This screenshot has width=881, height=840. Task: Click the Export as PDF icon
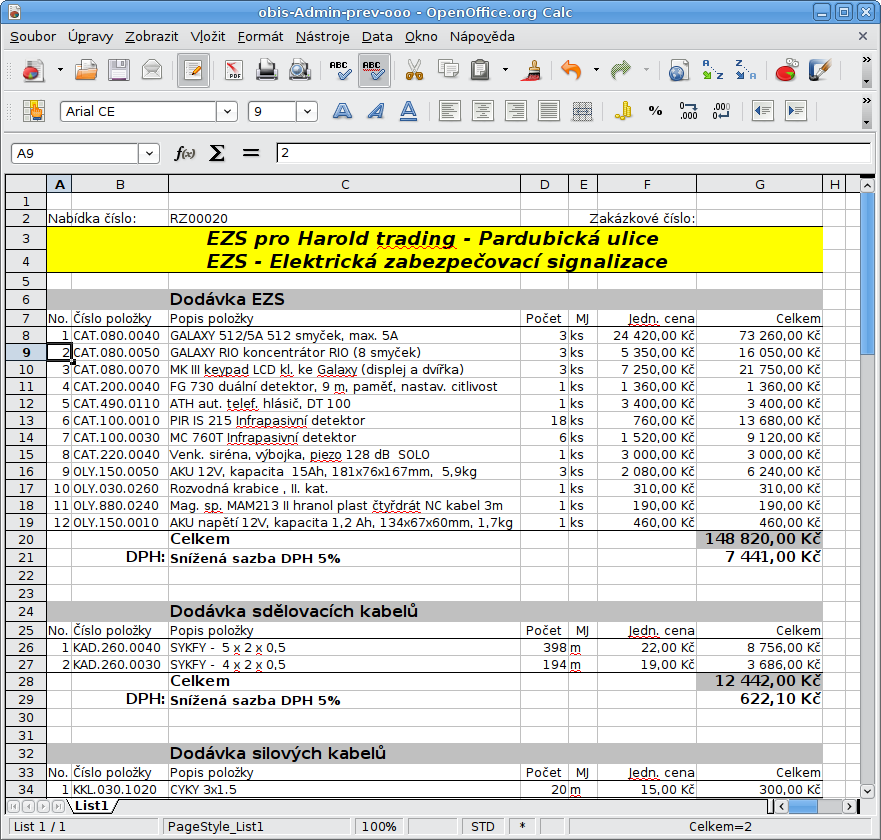pos(234,71)
